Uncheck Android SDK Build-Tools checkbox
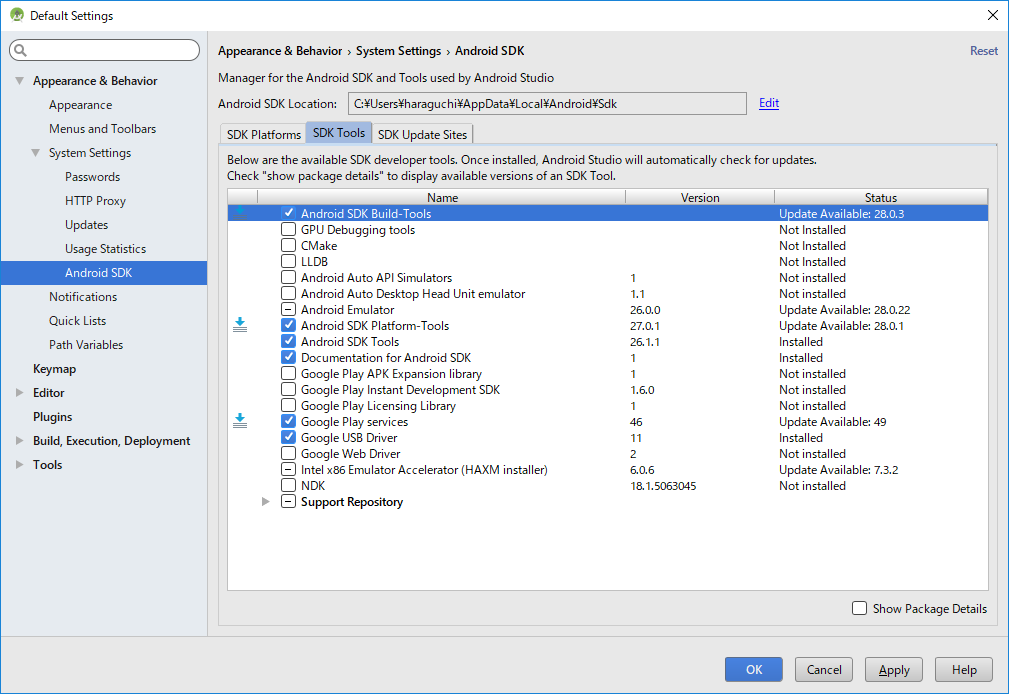 point(288,212)
